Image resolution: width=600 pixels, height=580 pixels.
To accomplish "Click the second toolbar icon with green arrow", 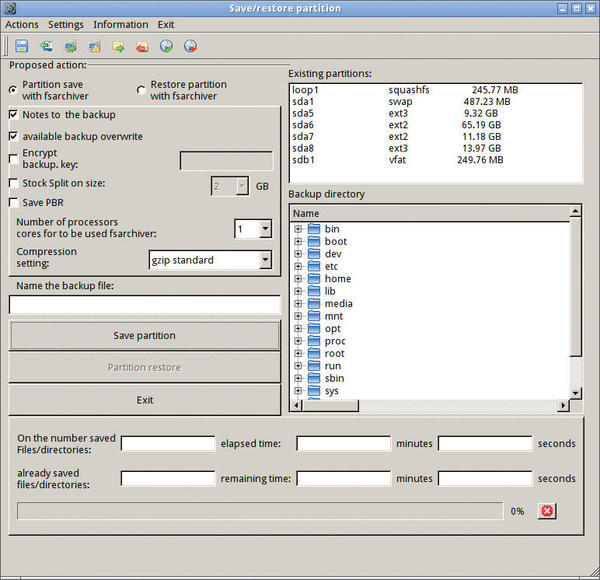I will [x=46, y=46].
